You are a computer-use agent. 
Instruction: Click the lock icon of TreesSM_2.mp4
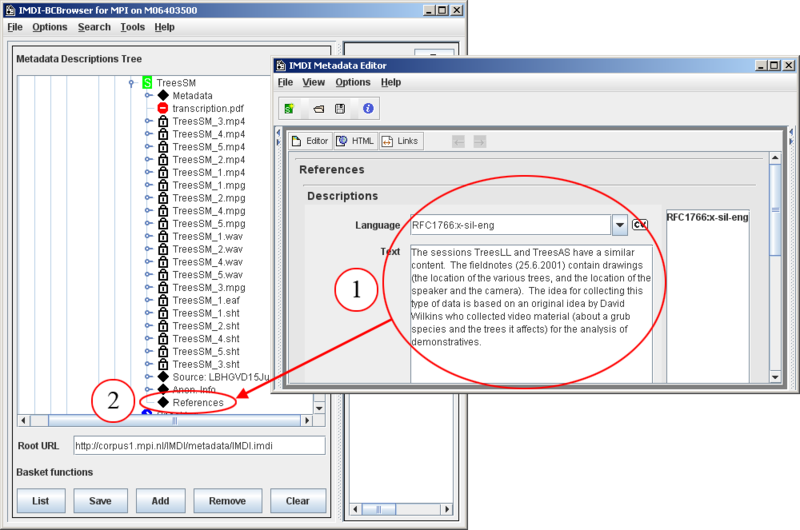coord(163,159)
